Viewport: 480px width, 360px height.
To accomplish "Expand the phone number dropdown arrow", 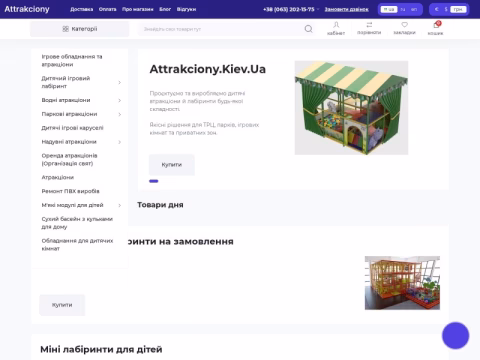I will click(318, 9).
